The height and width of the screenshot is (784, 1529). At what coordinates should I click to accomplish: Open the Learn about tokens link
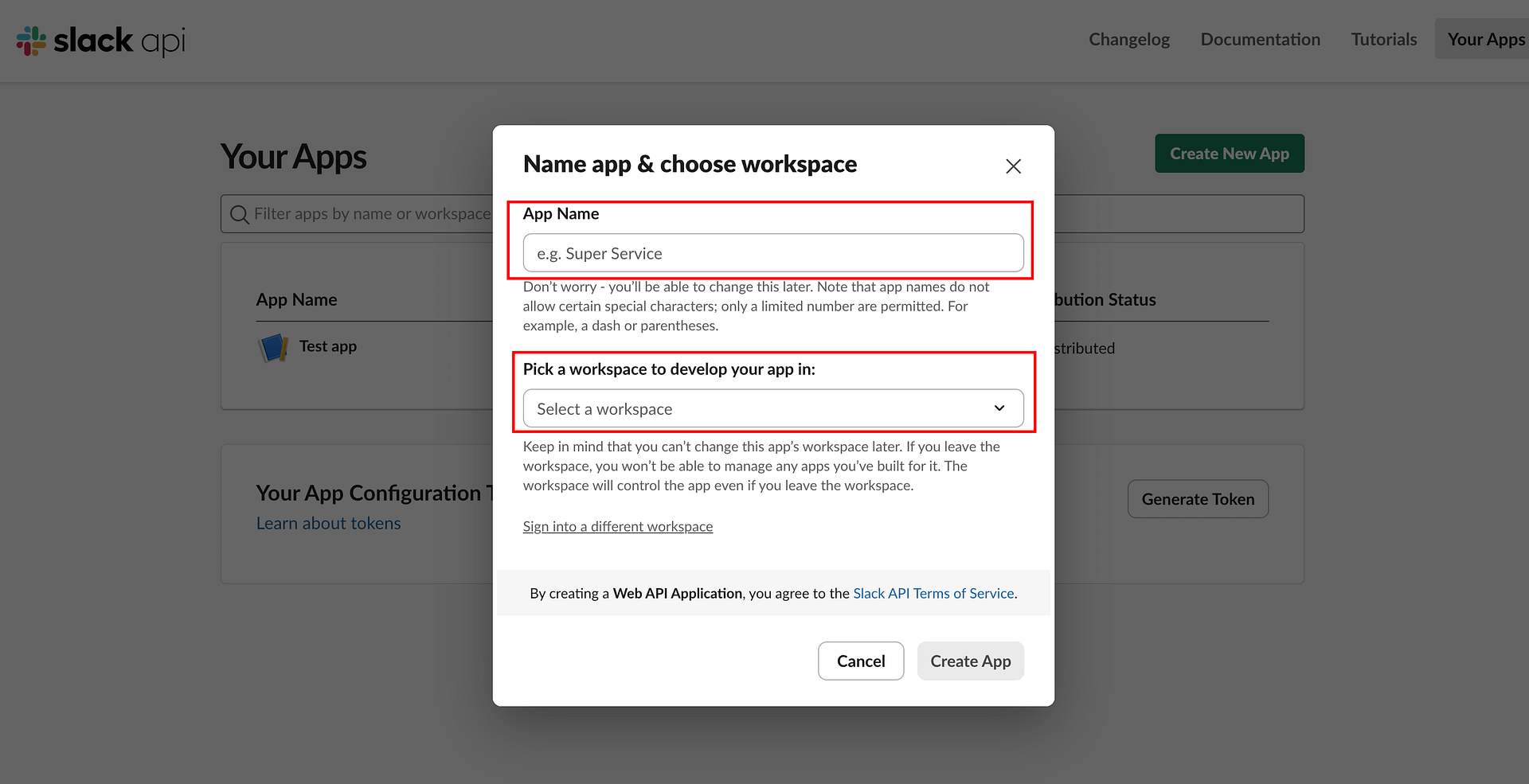pyautogui.click(x=328, y=524)
